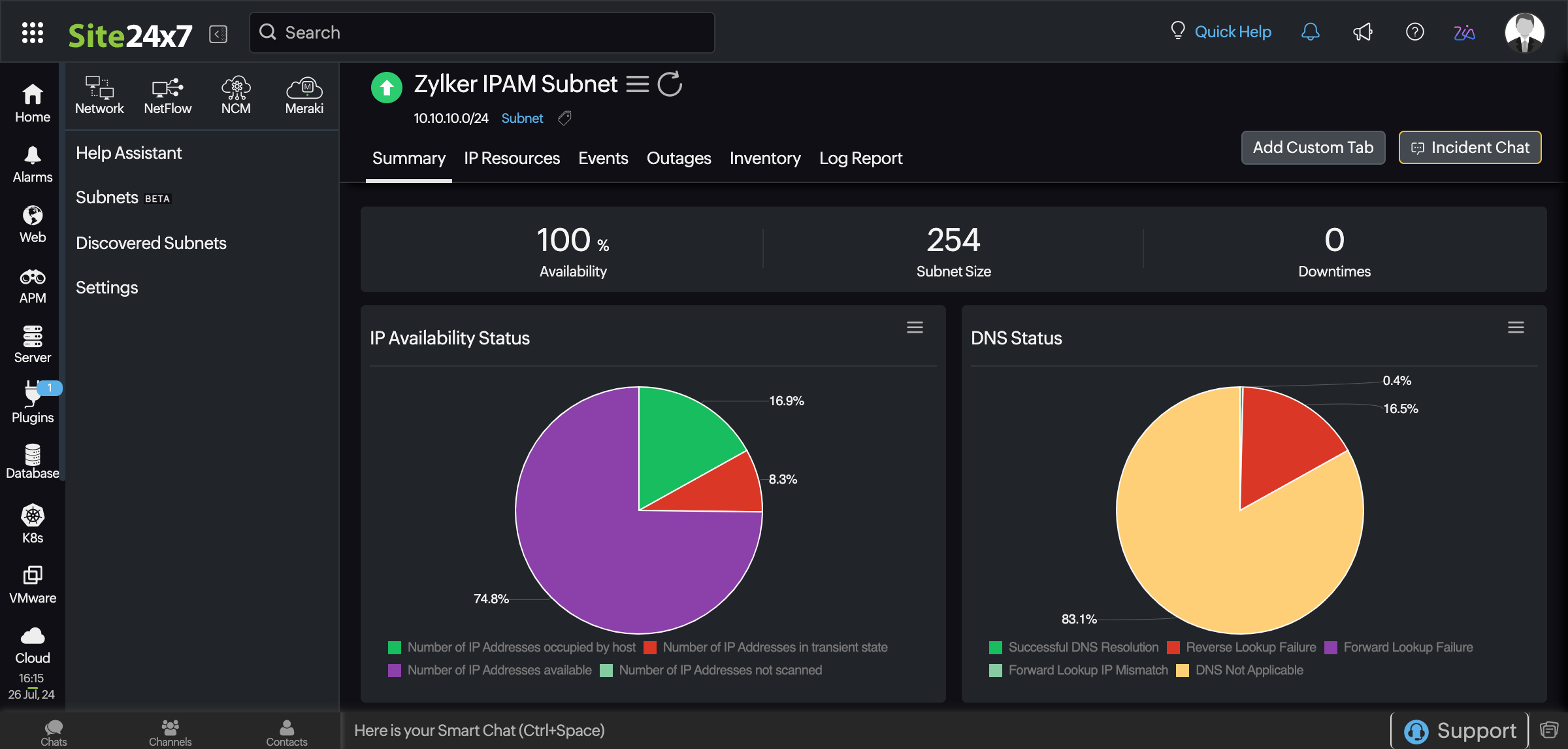Open notifications bell

point(1311,31)
